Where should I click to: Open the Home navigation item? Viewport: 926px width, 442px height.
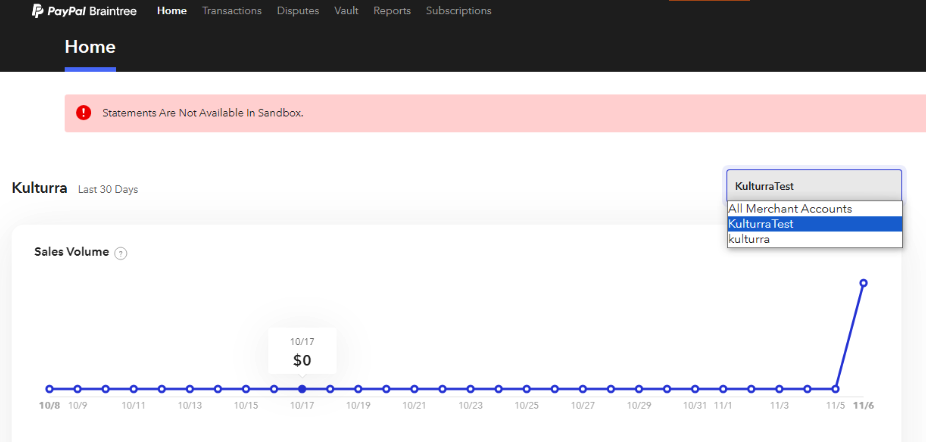coord(172,11)
